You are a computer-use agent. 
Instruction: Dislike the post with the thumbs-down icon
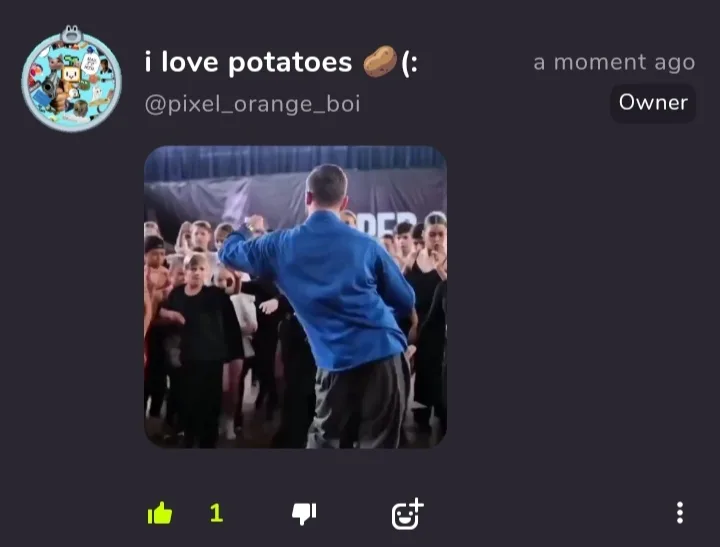[304, 514]
